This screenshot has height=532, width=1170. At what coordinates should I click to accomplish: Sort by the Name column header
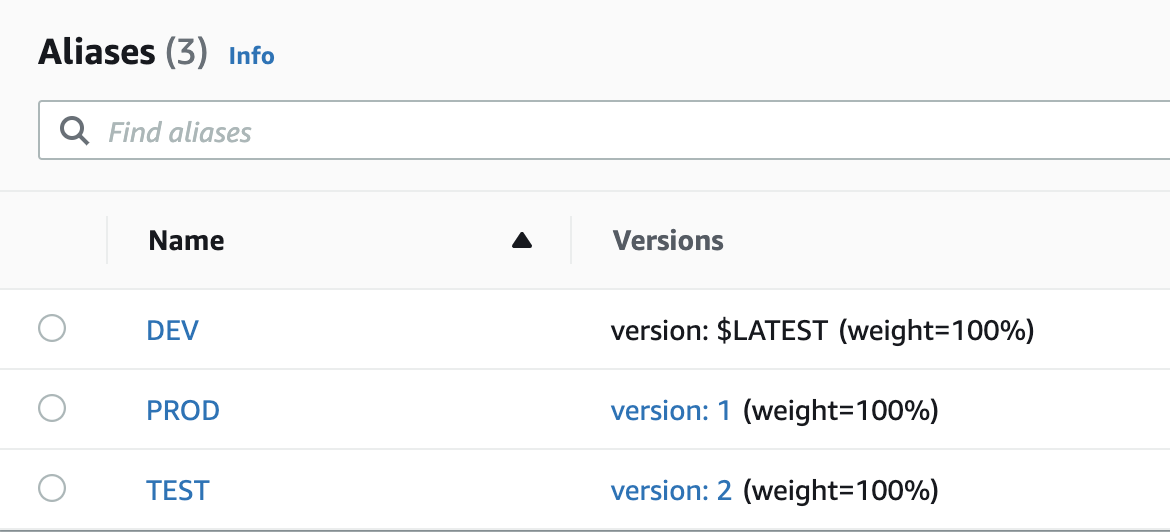coord(186,240)
